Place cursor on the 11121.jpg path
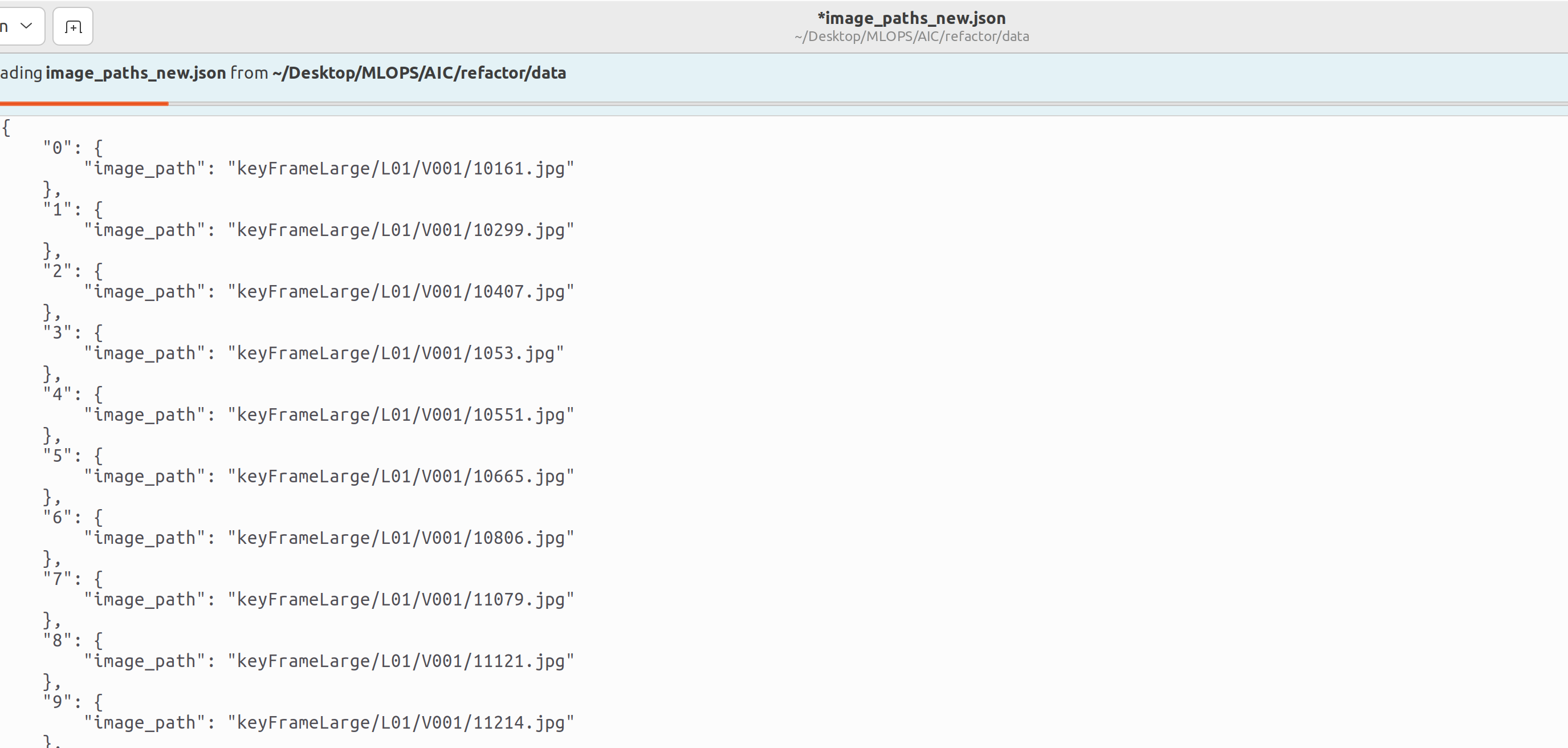Image resolution: width=1568 pixels, height=748 pixels. [x=400, y=661]
